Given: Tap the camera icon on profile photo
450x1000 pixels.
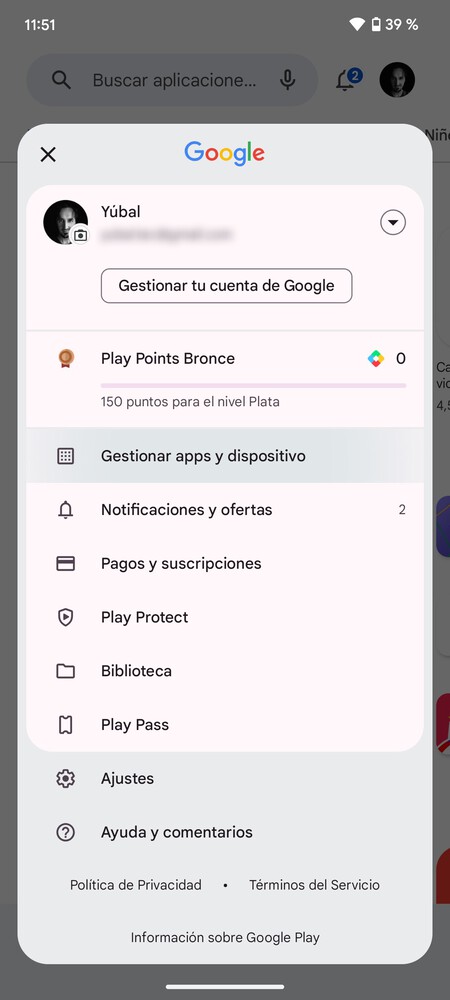Looking at the screenshot, I should (x=80, y=235).
